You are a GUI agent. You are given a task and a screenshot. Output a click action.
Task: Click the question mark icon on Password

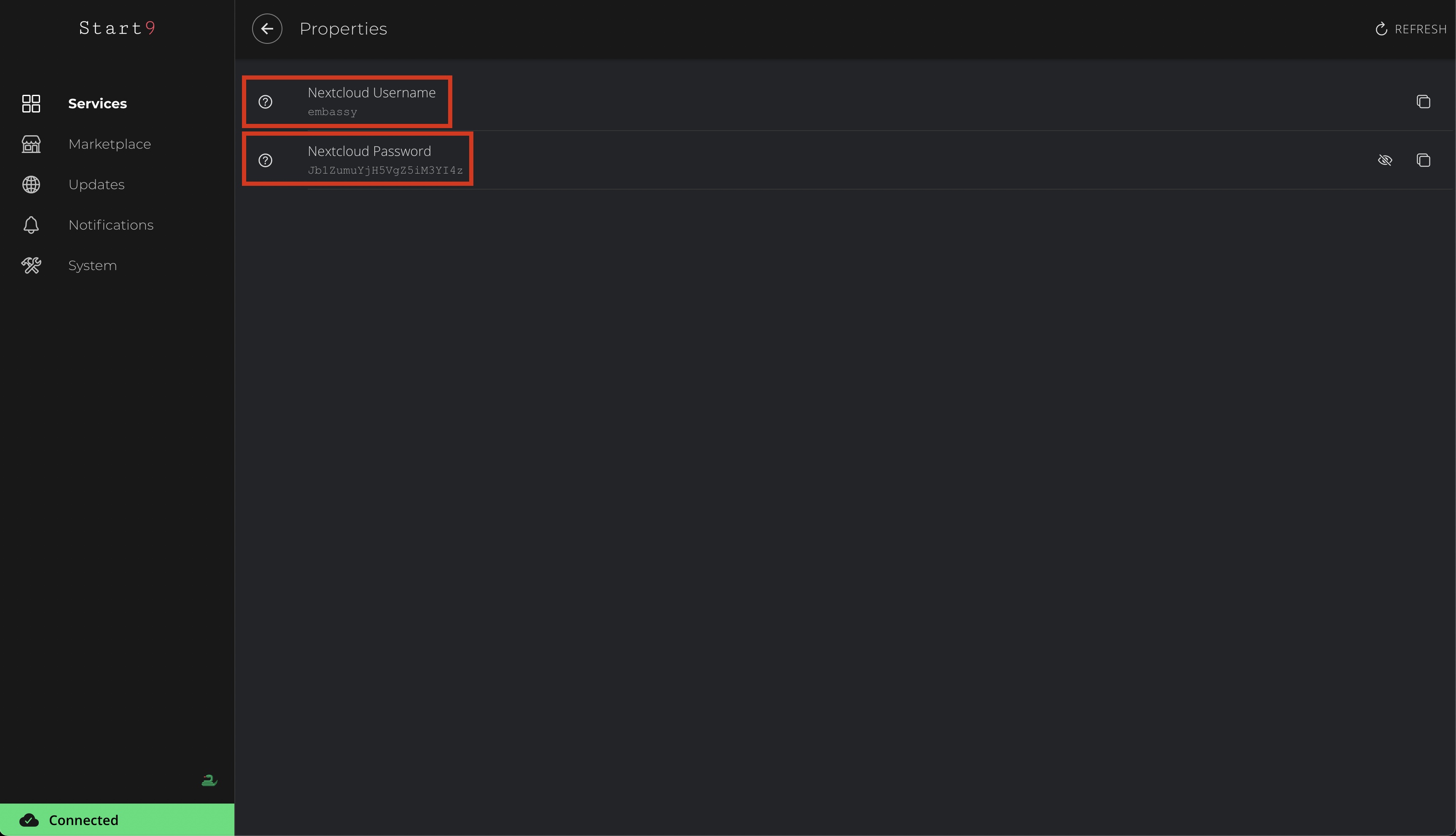265,159
